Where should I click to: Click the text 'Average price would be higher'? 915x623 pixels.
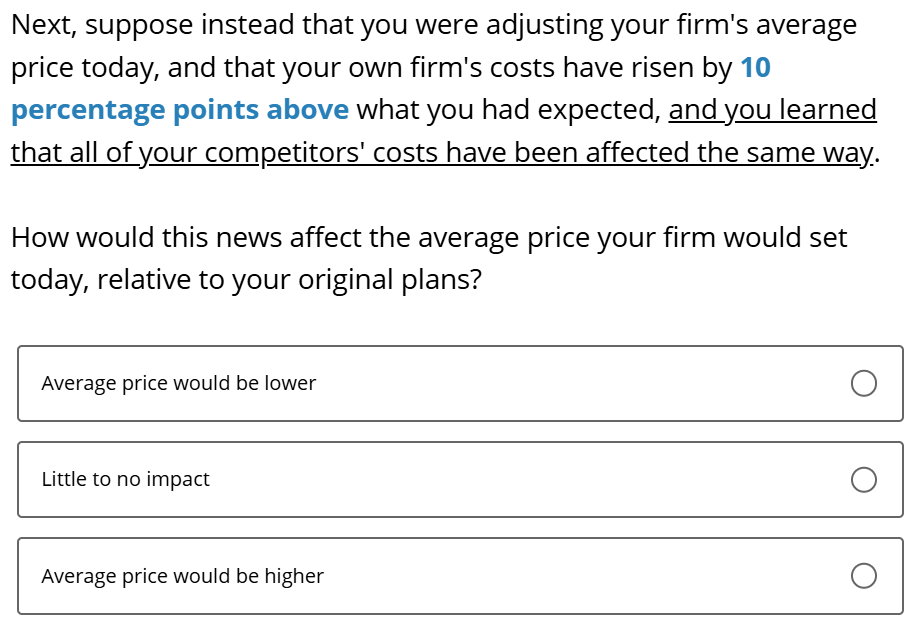coord(182,576)
